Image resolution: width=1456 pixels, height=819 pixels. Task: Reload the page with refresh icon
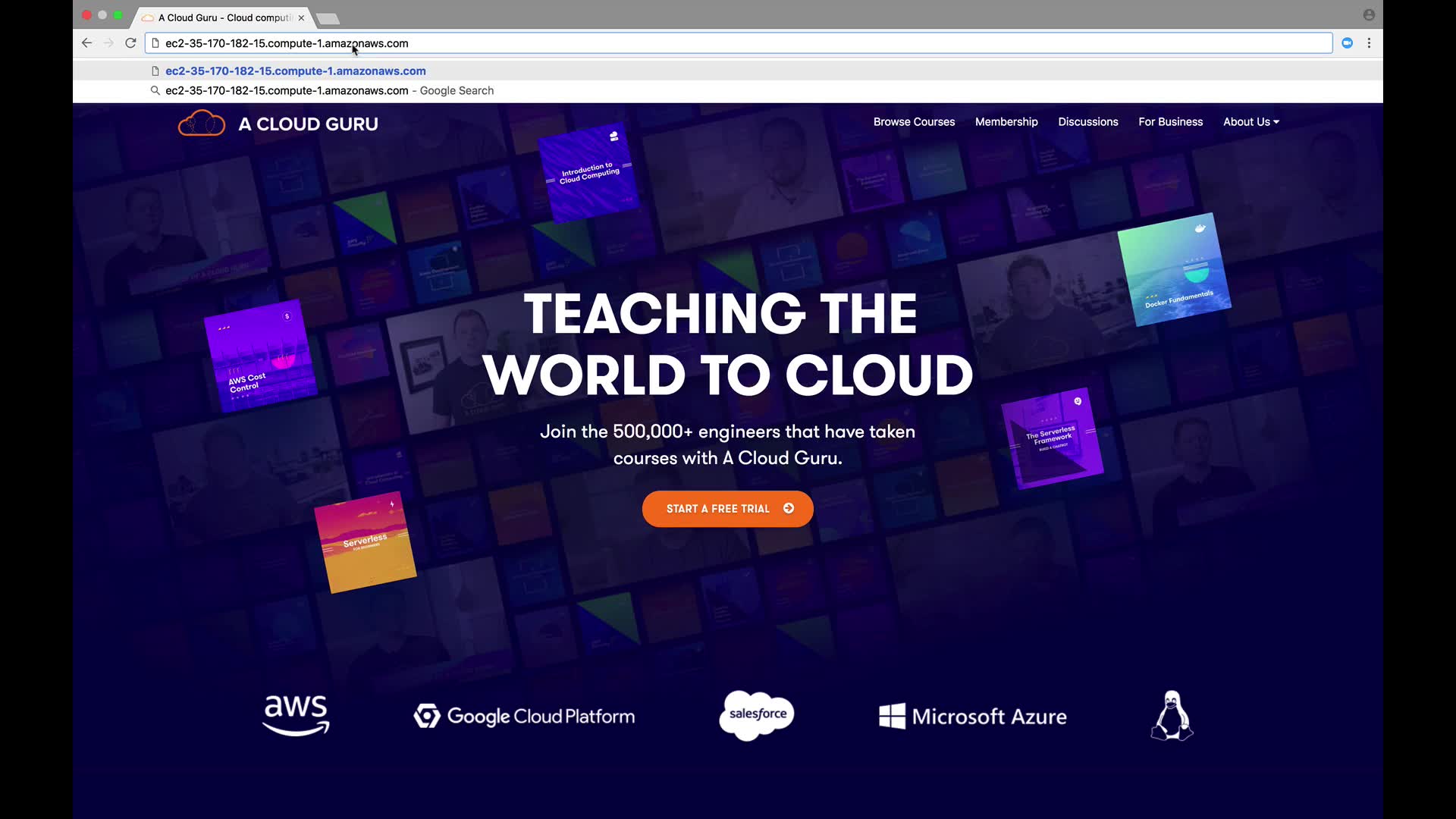pos(130,43)
